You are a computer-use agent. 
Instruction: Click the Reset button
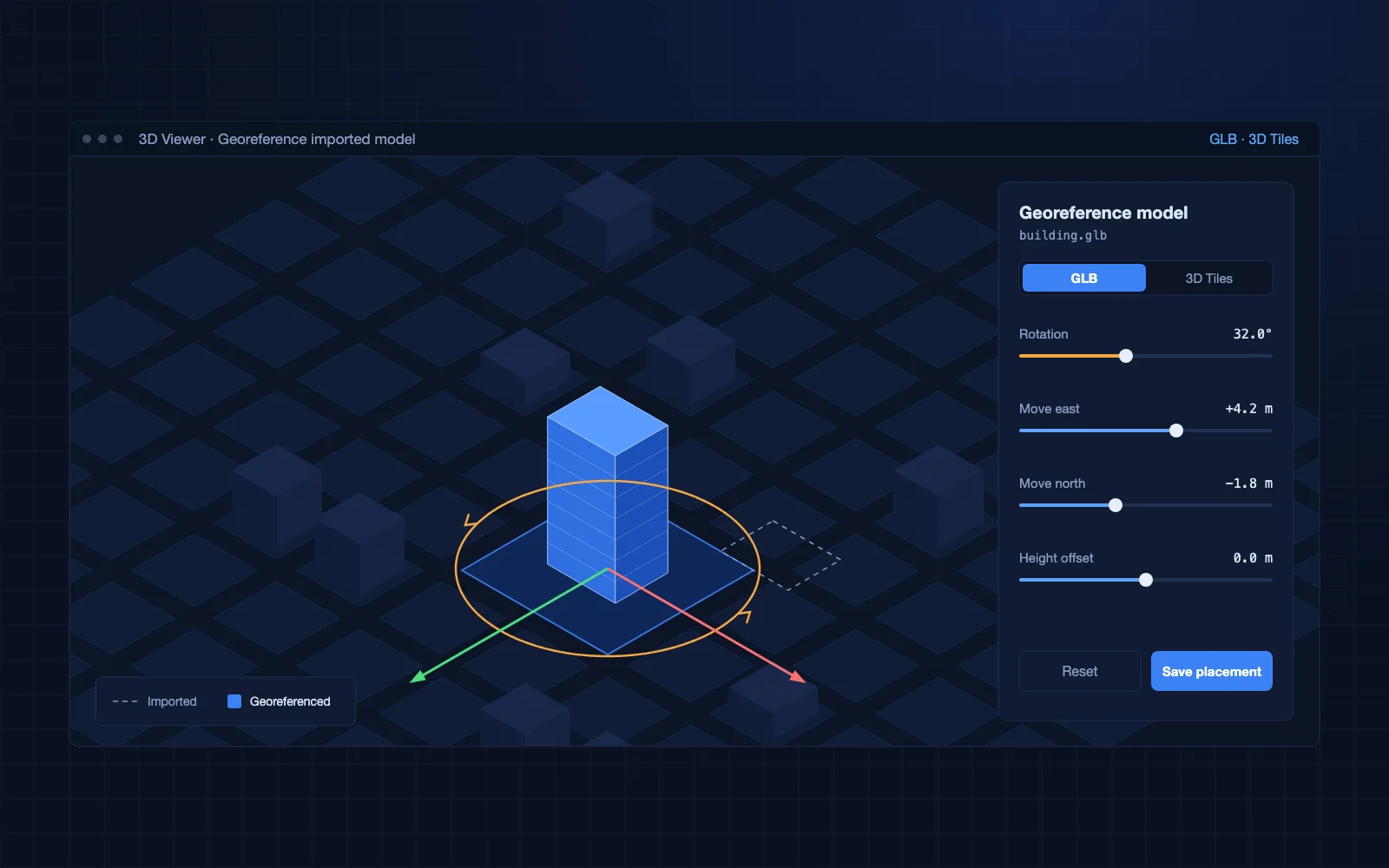pos(1079,671)
